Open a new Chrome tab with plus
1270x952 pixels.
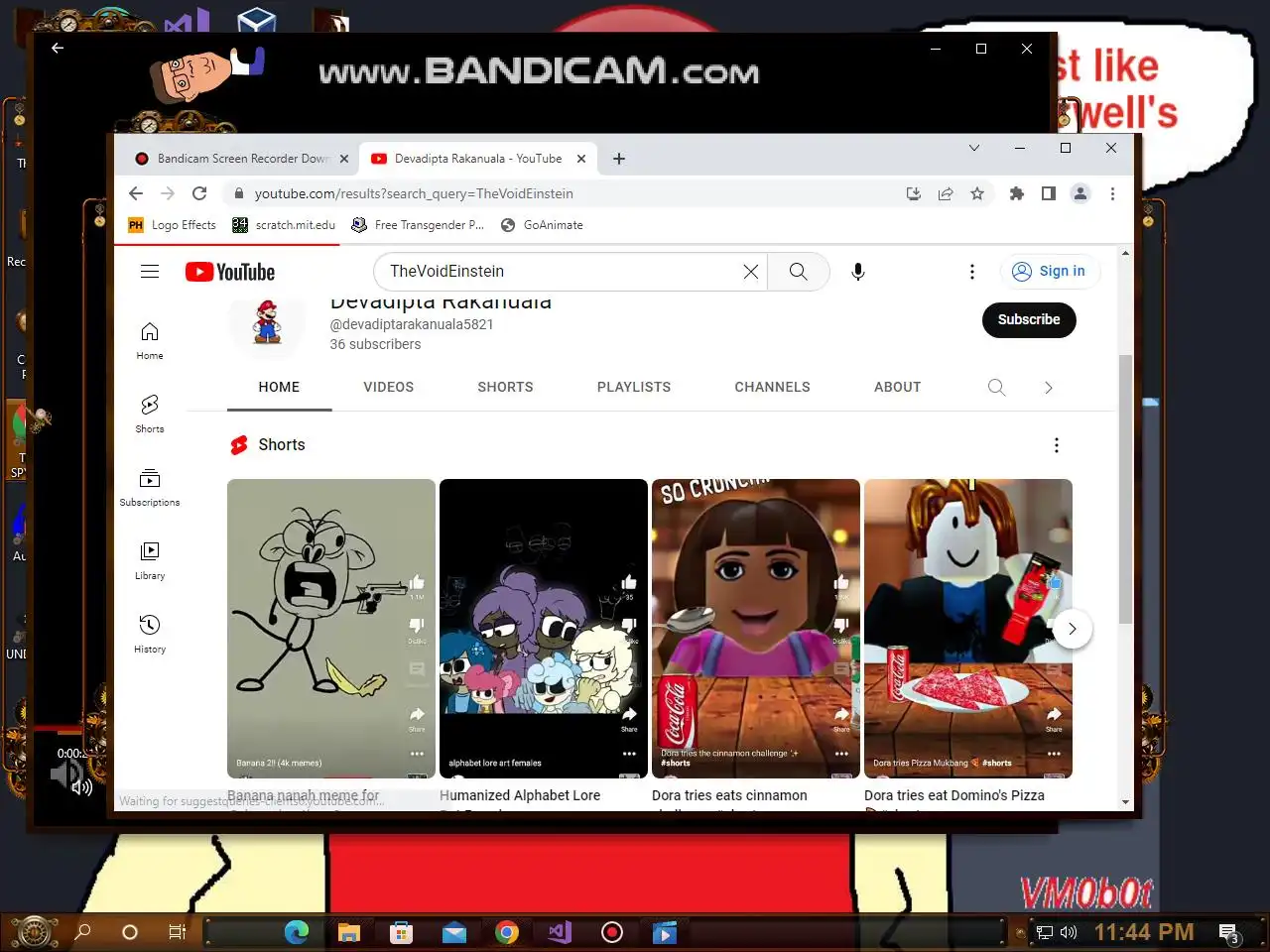tap(619, 159)
